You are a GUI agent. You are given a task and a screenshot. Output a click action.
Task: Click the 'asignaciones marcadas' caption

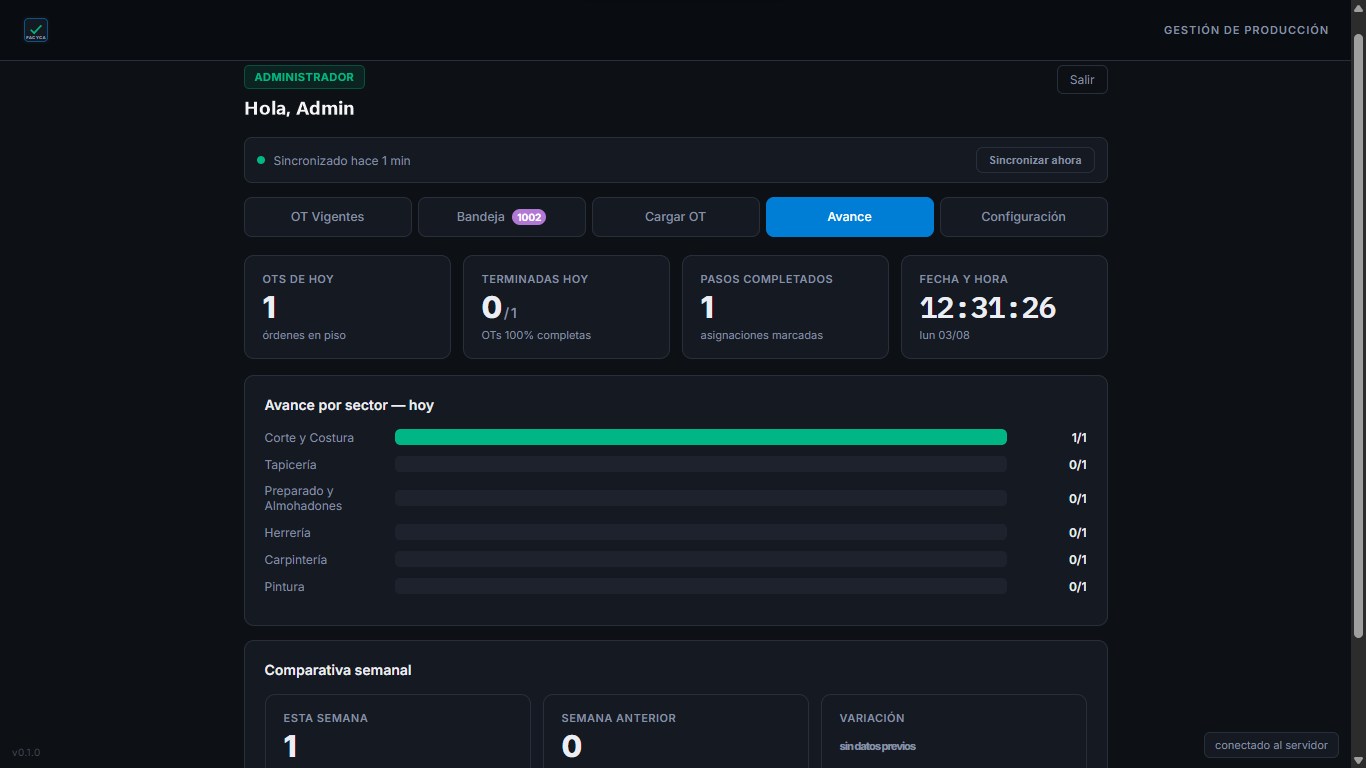point(762,335)
